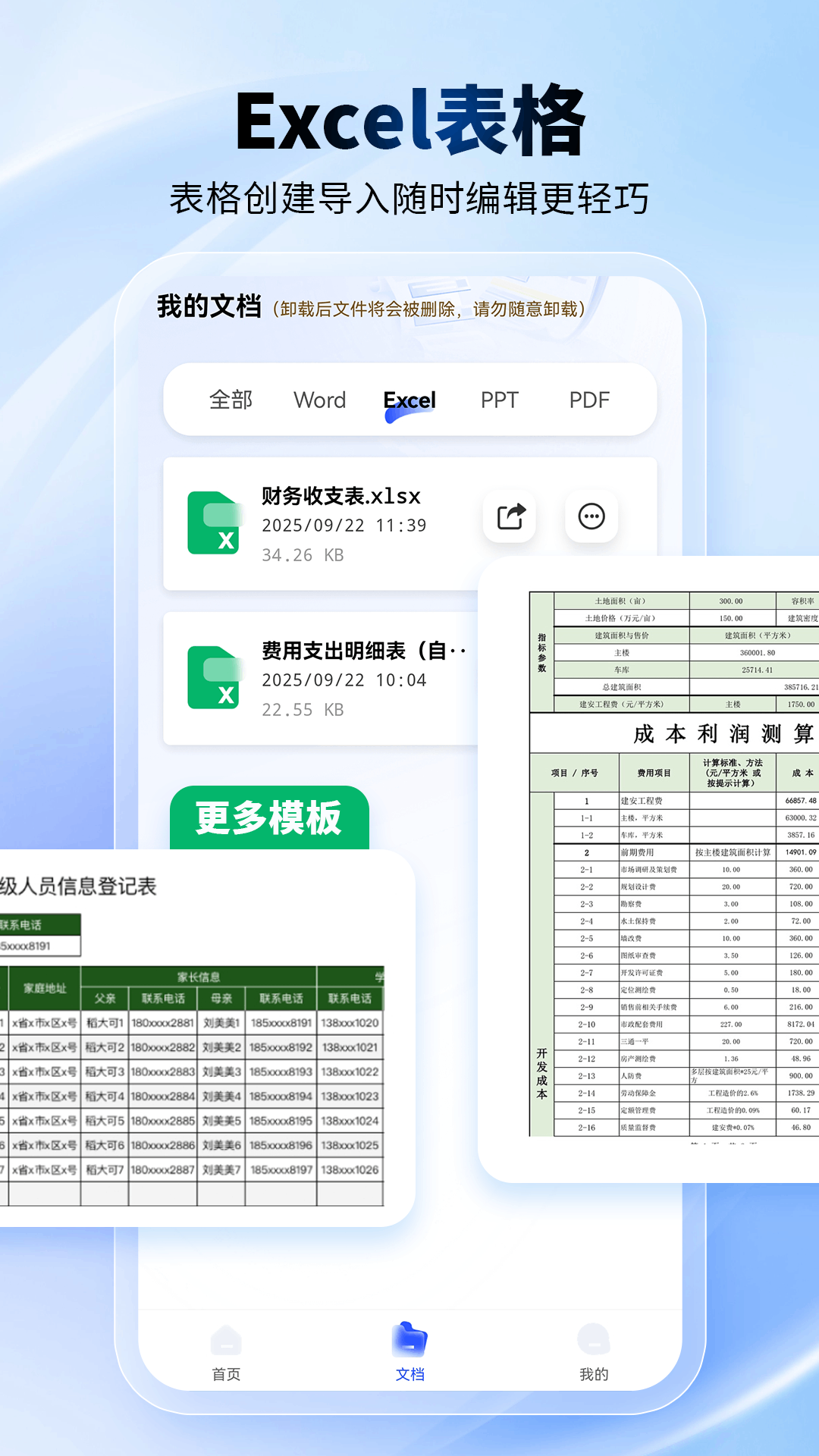Select the Excel tab
The height and width of the screenshot is (1456, 819).
409,400
